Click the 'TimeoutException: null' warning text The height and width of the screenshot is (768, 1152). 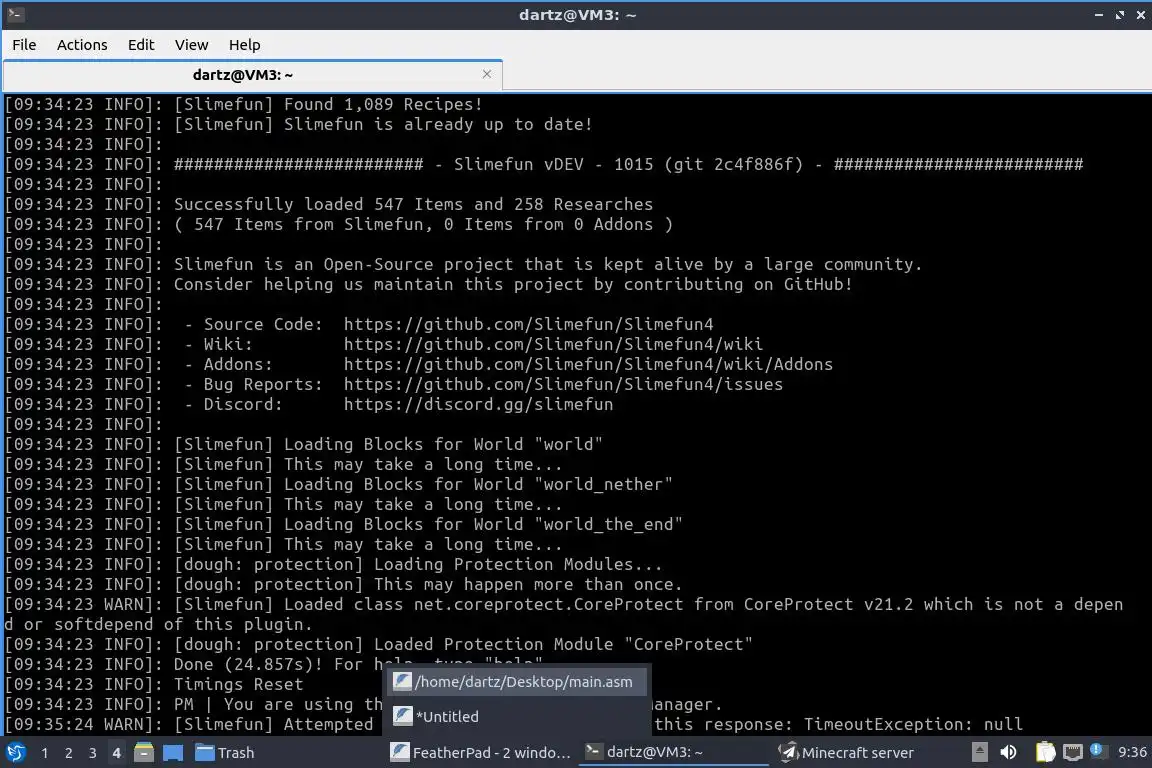point(913,725)
